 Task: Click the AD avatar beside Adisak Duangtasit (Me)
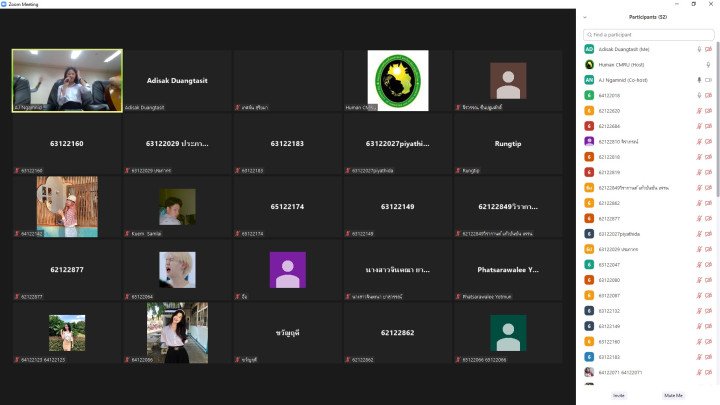point(589,49)
